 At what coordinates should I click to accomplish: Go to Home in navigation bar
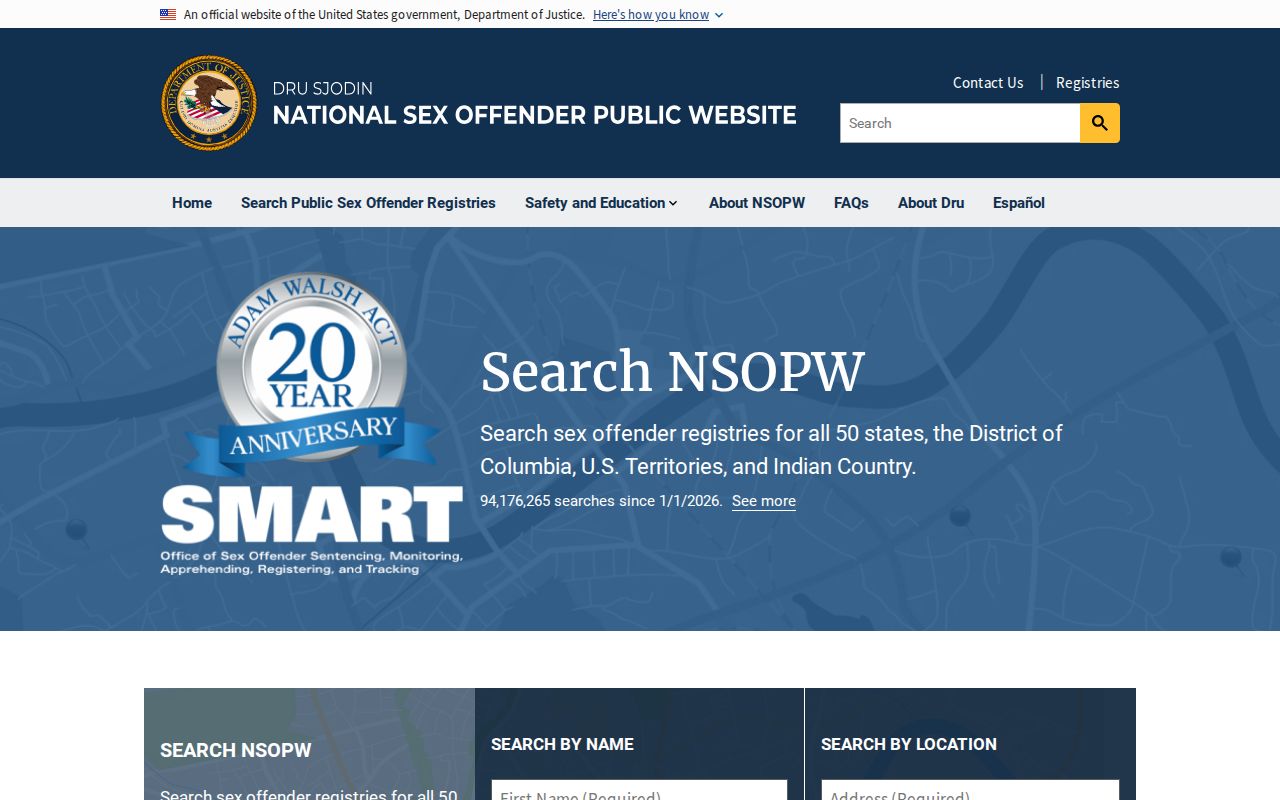click(192, 203)
